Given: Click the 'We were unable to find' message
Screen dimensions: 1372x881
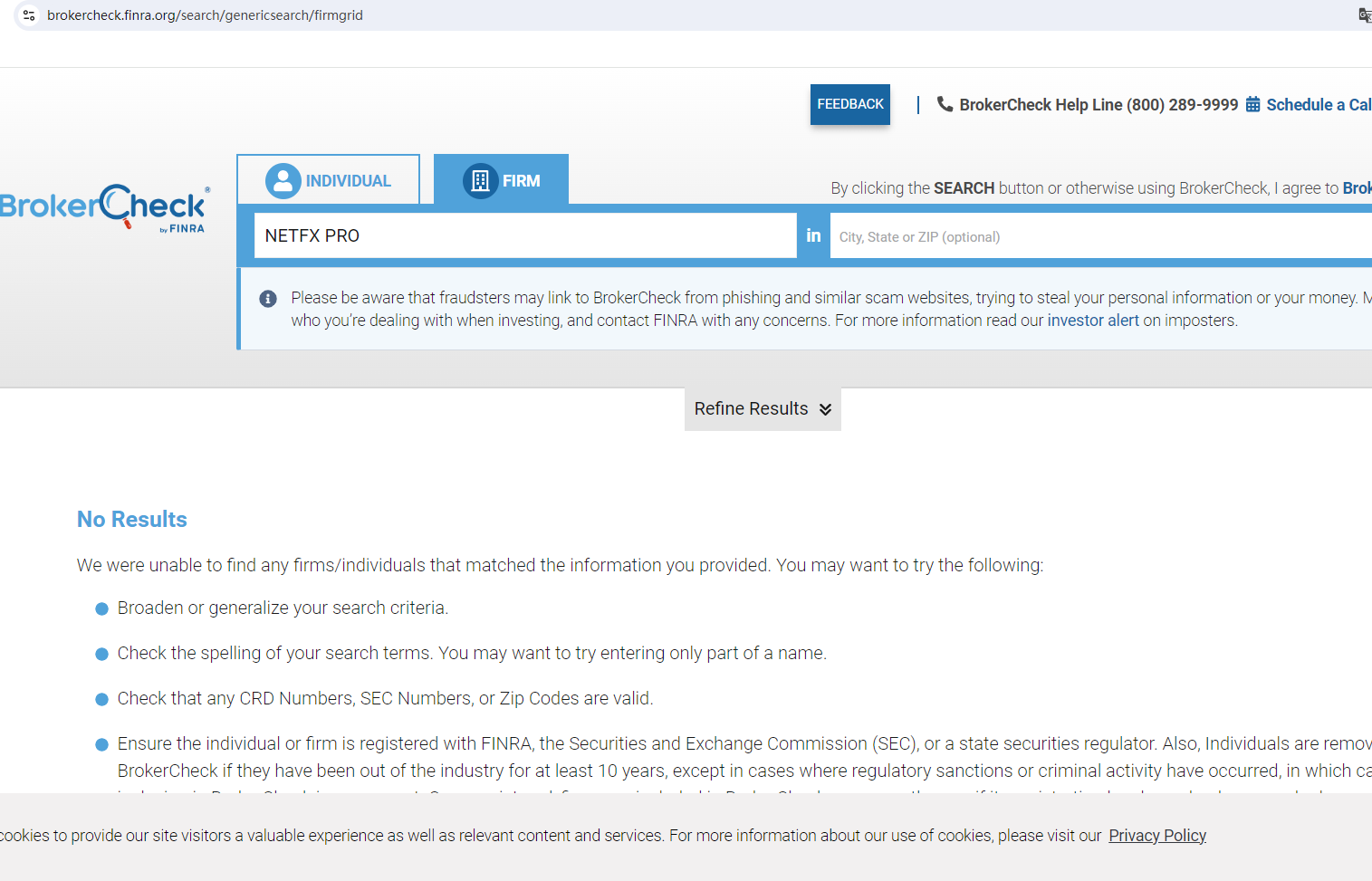Looking at the screenshot, I should tap(560, 565).
